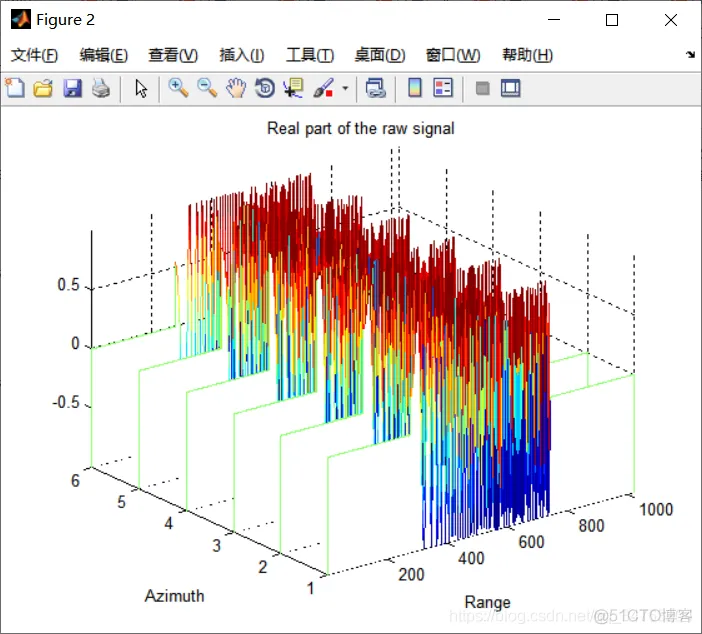702x634 pixels.
Task: Maximize the Figure 2 window
Action: 612,20
